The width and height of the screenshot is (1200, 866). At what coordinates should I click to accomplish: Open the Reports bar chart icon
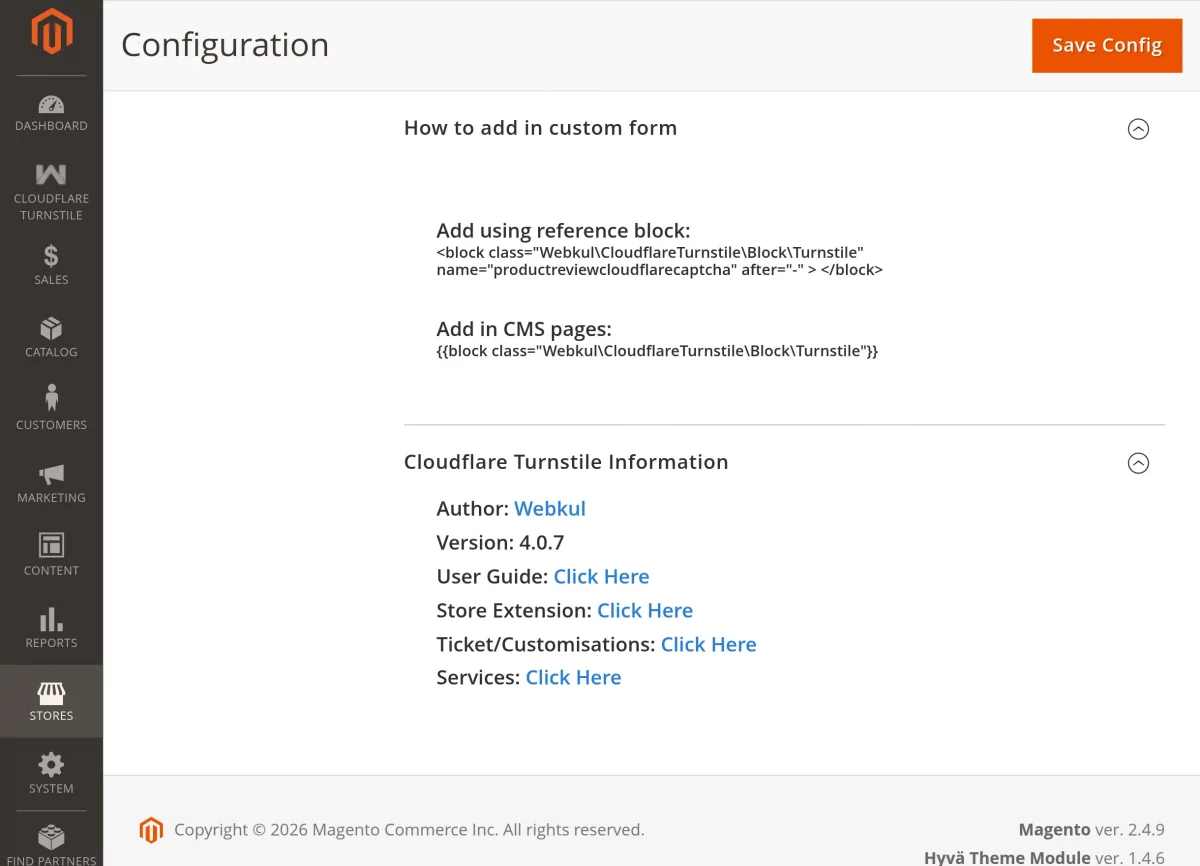pos(51,618)
